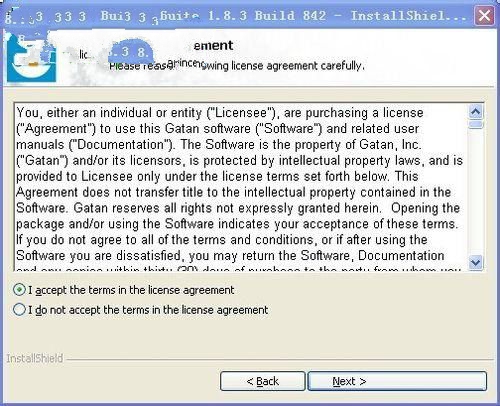Click empty scrollbar track below the thumb

tap(475, 192)
